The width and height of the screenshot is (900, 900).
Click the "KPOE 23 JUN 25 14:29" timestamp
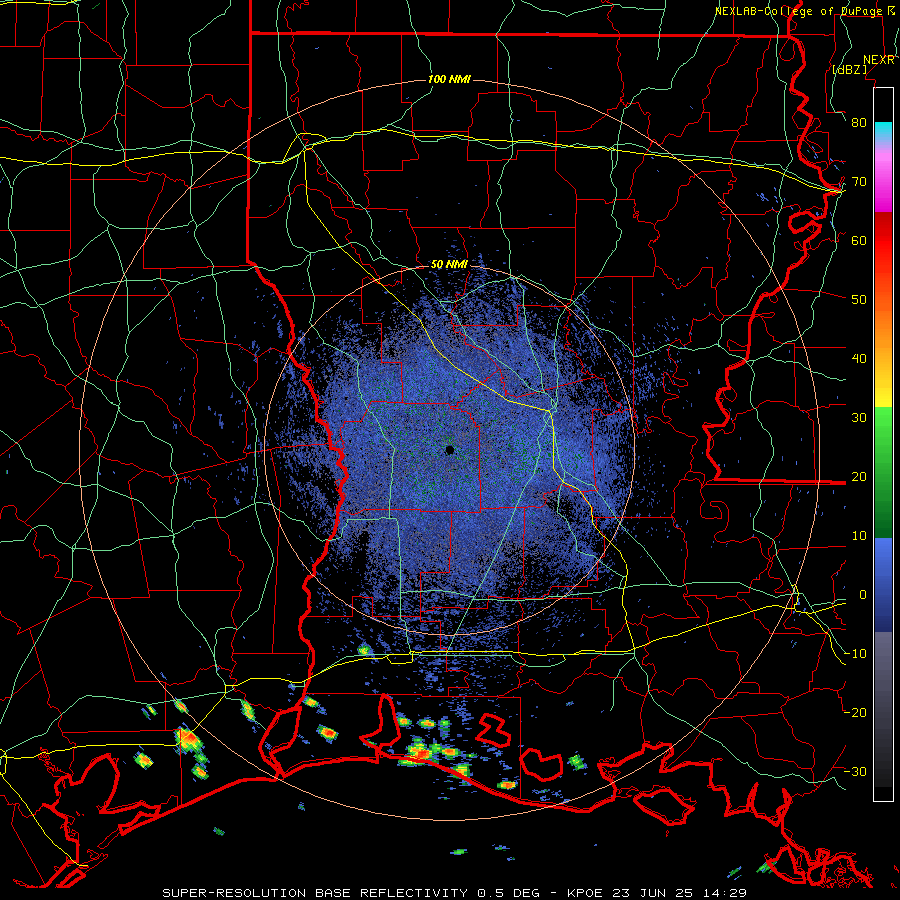[x=657, y=893]
